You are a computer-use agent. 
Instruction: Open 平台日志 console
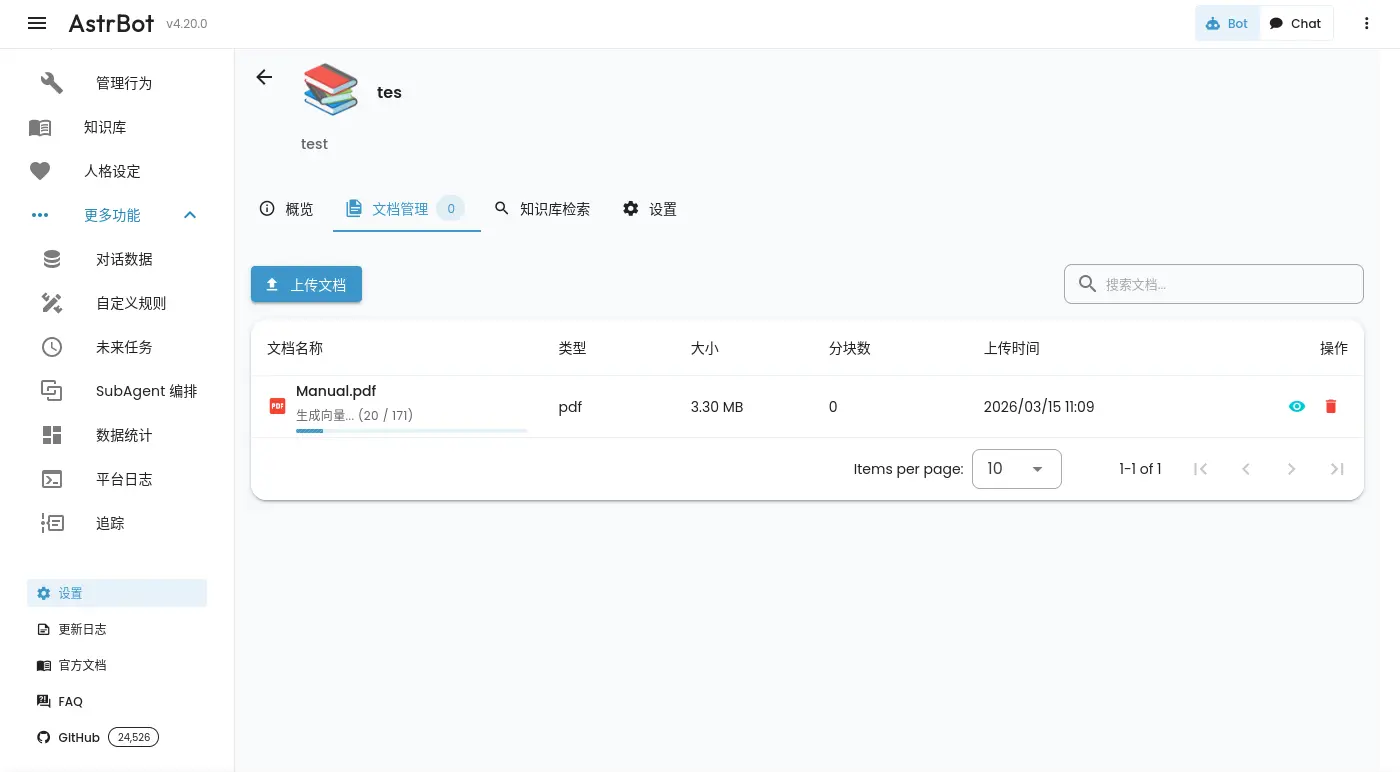click(x=123, y=479)
